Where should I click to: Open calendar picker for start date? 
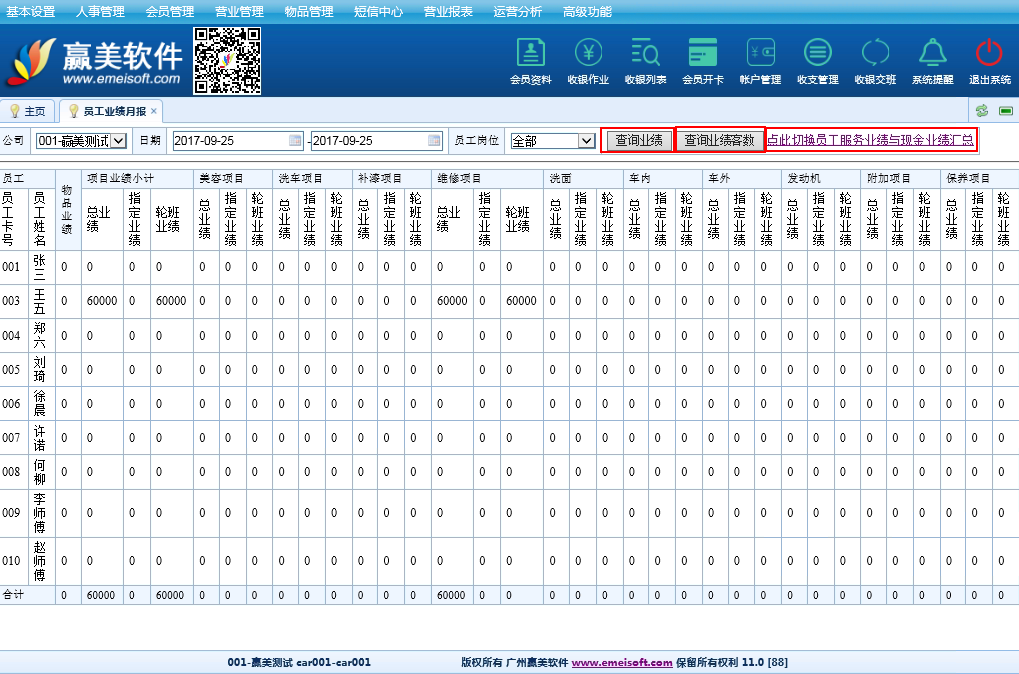295,141
